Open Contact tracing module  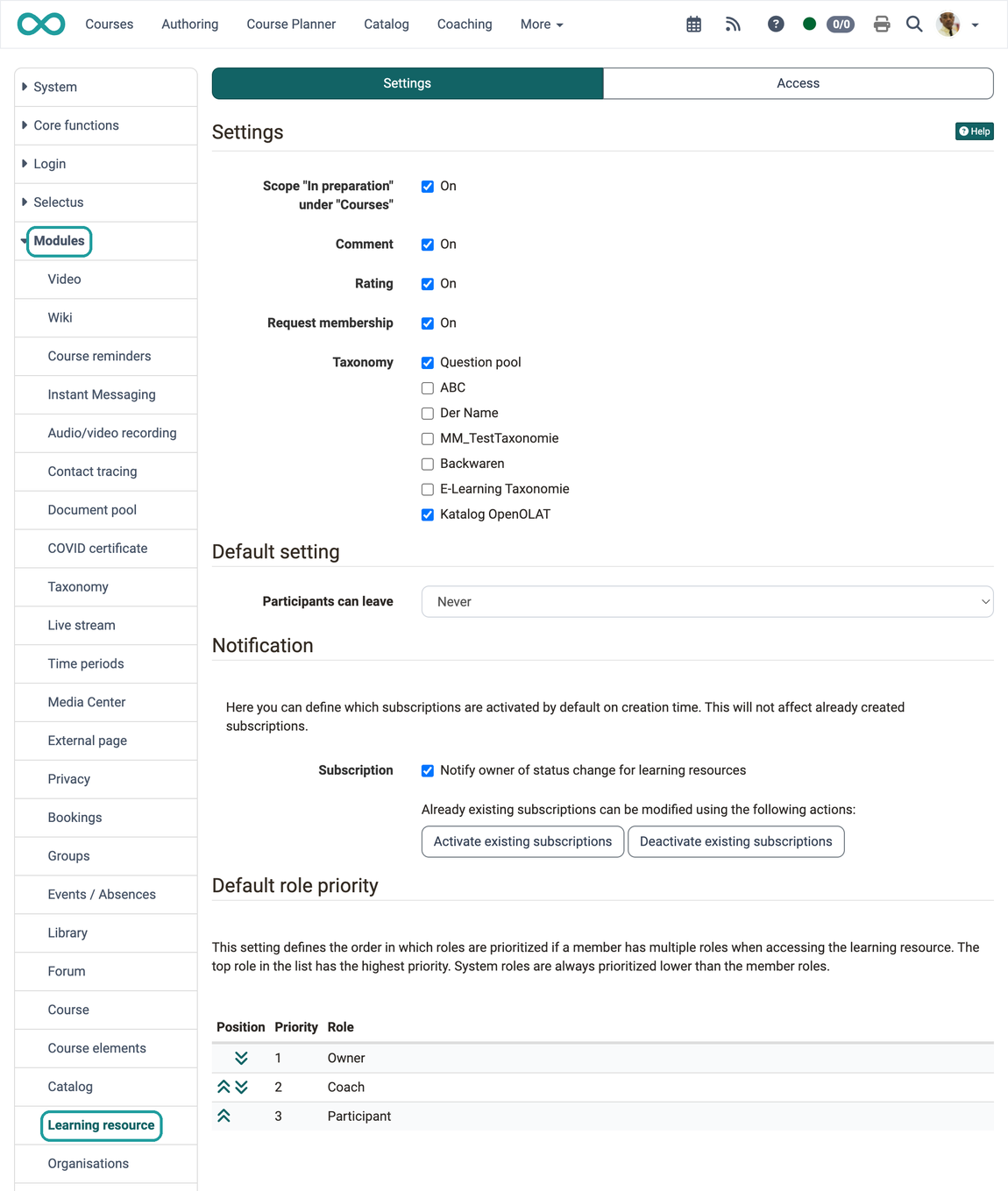(x=106, y=471)
